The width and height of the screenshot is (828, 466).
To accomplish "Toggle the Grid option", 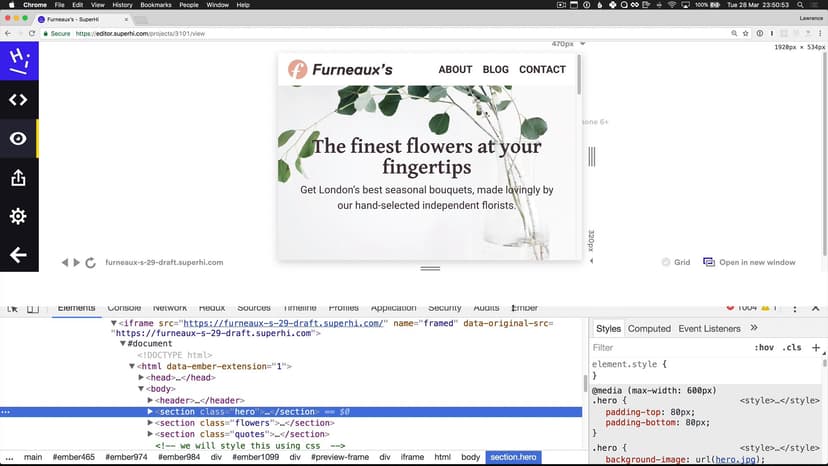I will pyautogui.click(x=666, y=262).
